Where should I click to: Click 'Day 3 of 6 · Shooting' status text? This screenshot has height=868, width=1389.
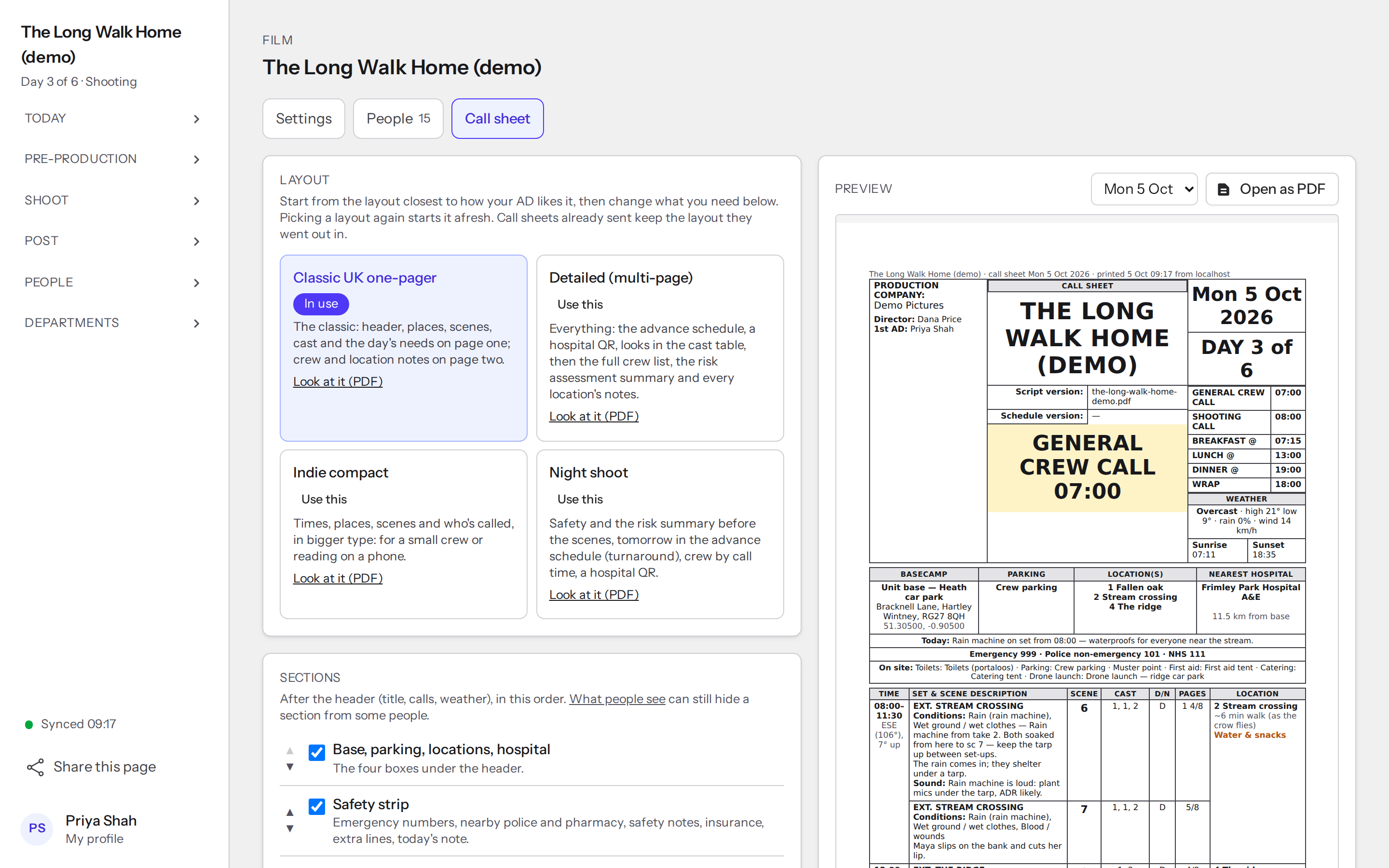coord(79,81)
